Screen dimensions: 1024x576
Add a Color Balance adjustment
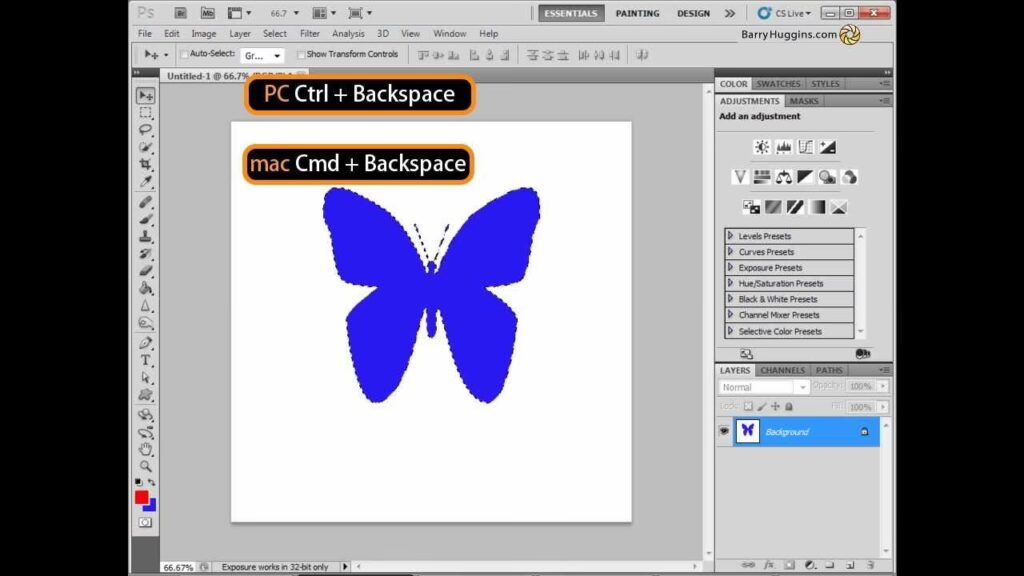[784, 177]
